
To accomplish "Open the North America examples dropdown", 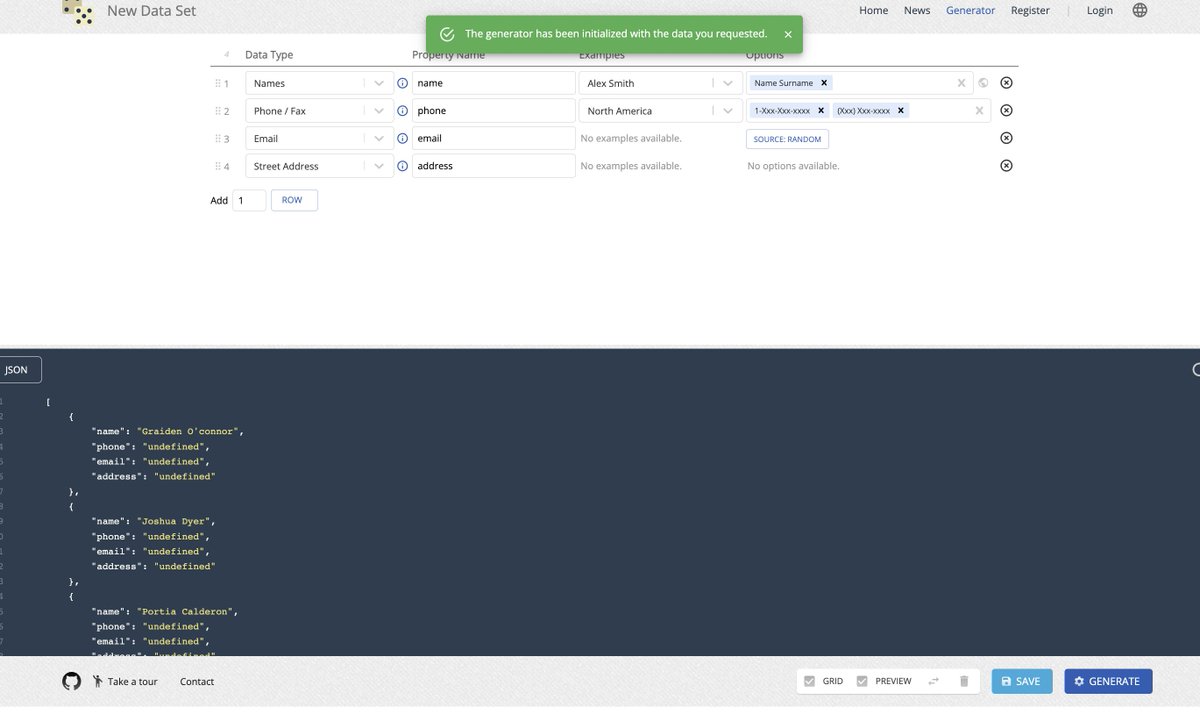I will [660, 111].
